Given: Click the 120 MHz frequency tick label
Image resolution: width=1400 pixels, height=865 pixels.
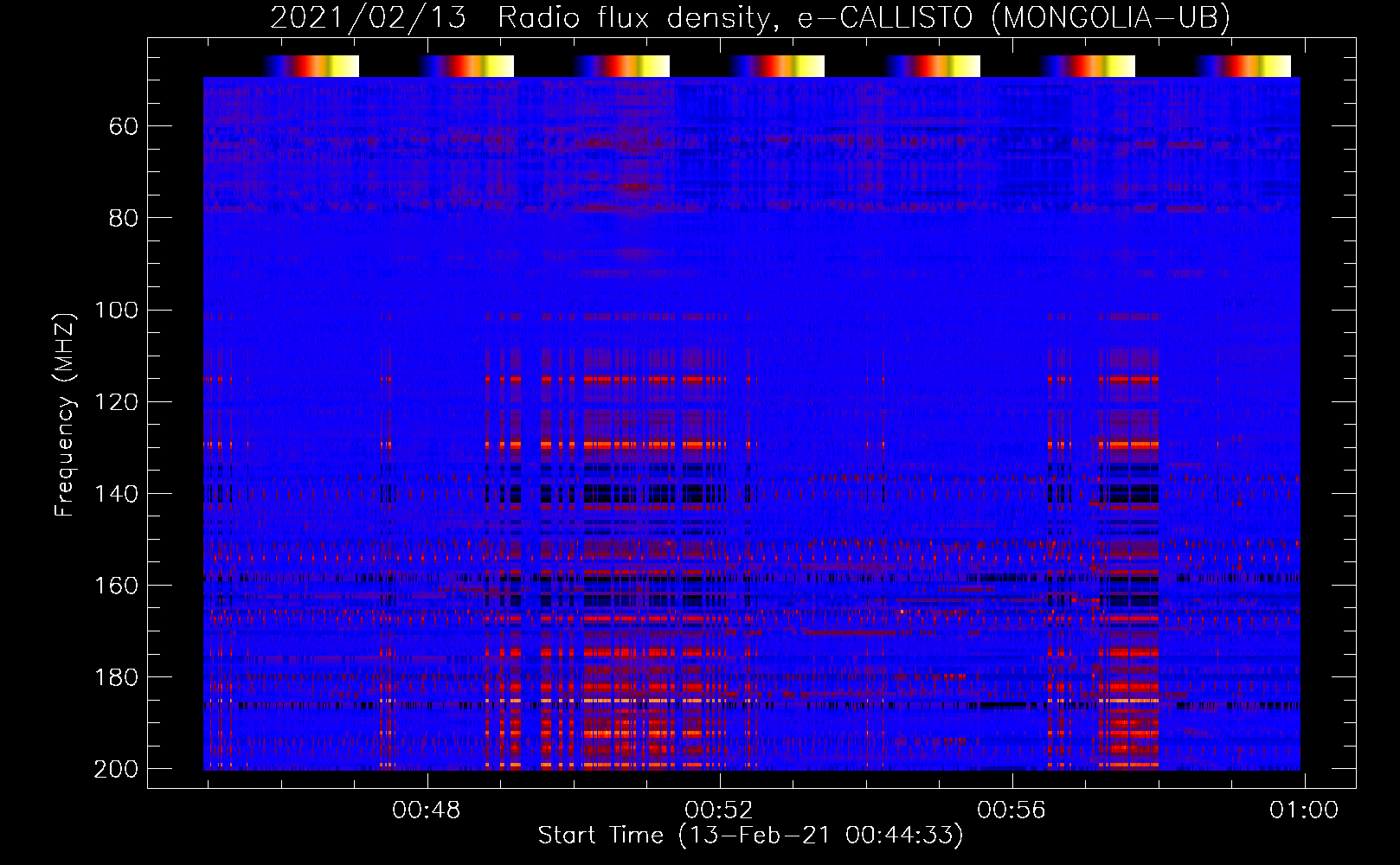Looking at the screenshot, I should pos(116,402).
